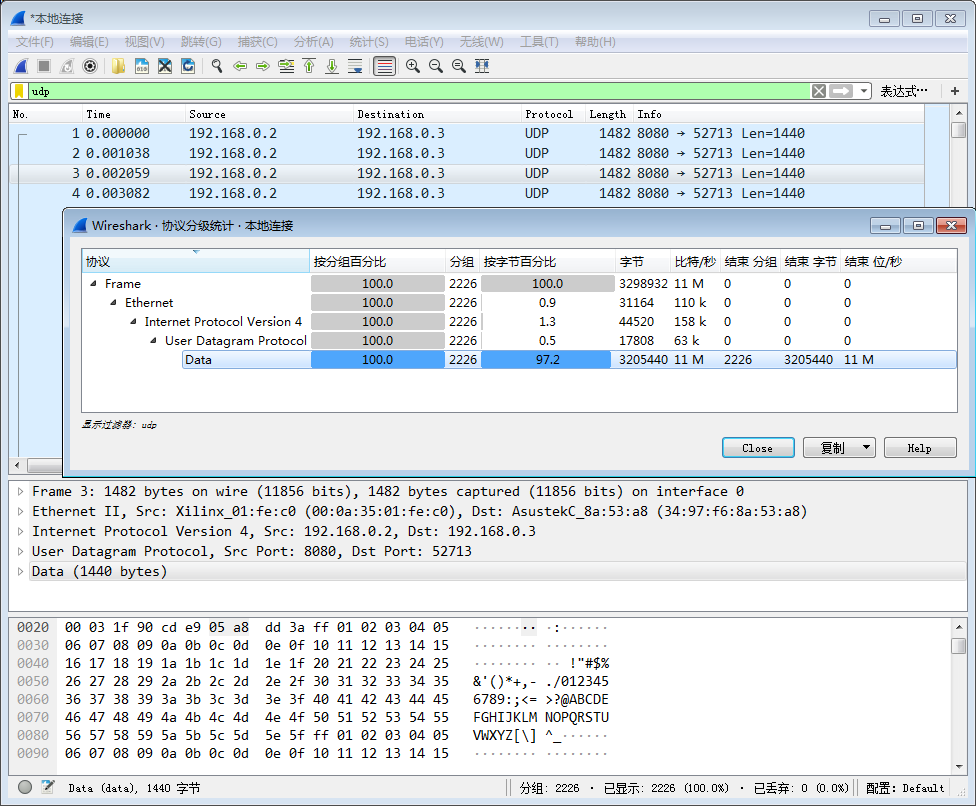Click the display filter bookmark icon
The width and height of the screenshot is (976, 806).
click(x=19, y=91)
